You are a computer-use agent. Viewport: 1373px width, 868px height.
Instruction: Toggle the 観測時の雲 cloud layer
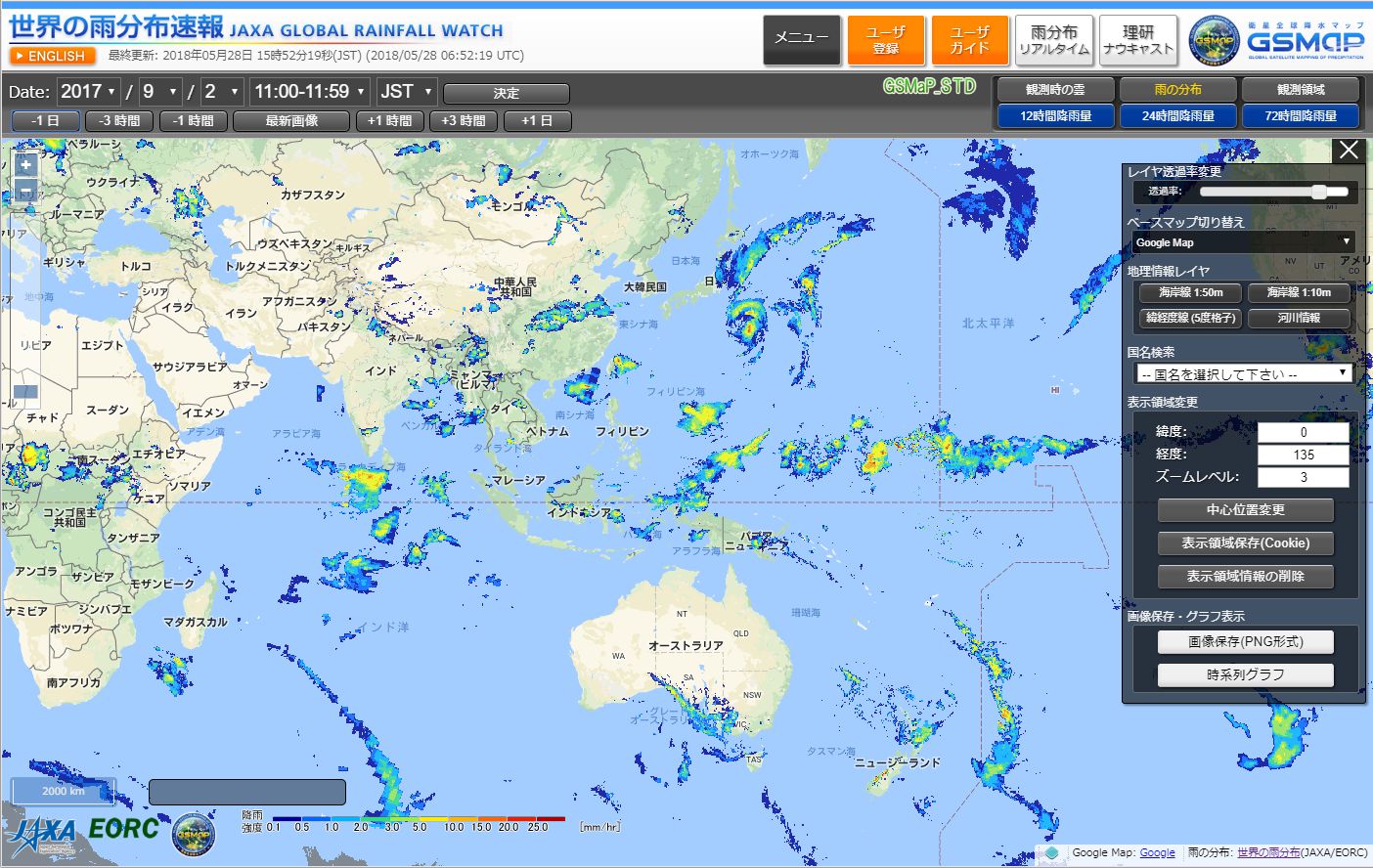[1055, 90]
